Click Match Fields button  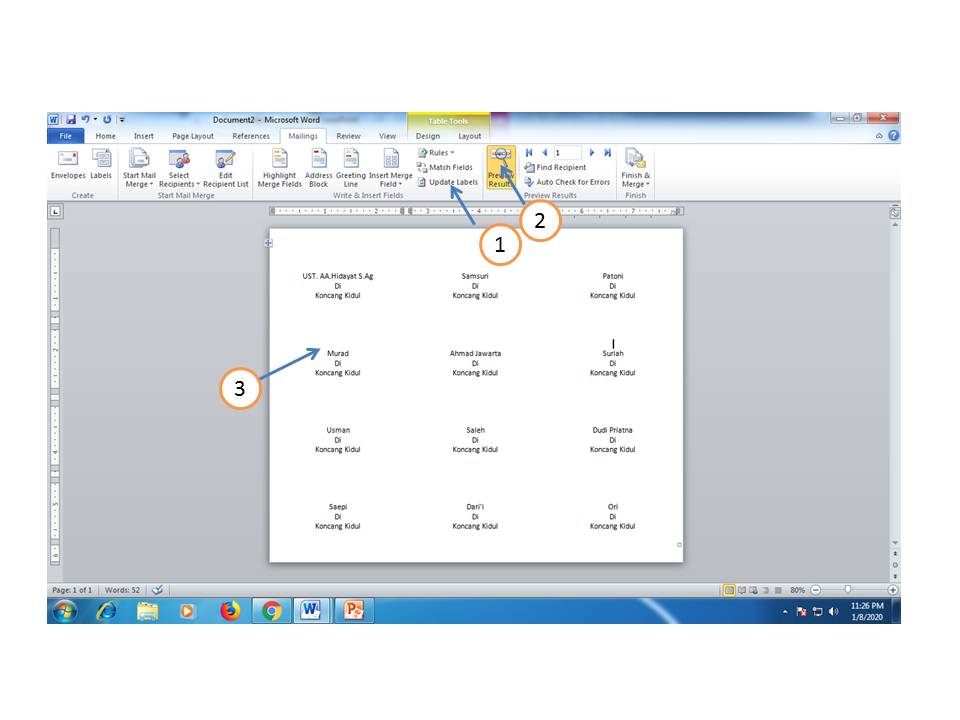point(445,167)
